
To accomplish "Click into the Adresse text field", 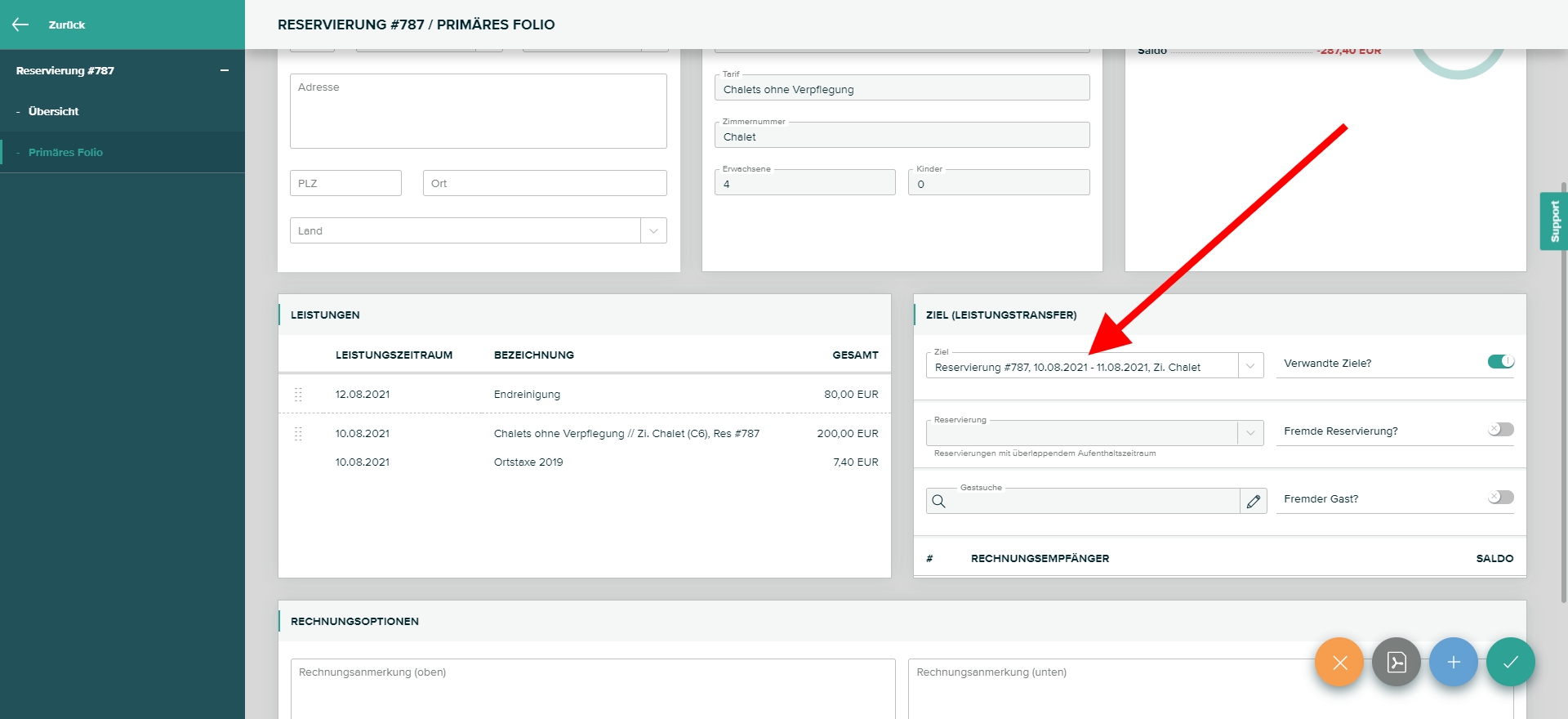I will (x=478, y=112).
